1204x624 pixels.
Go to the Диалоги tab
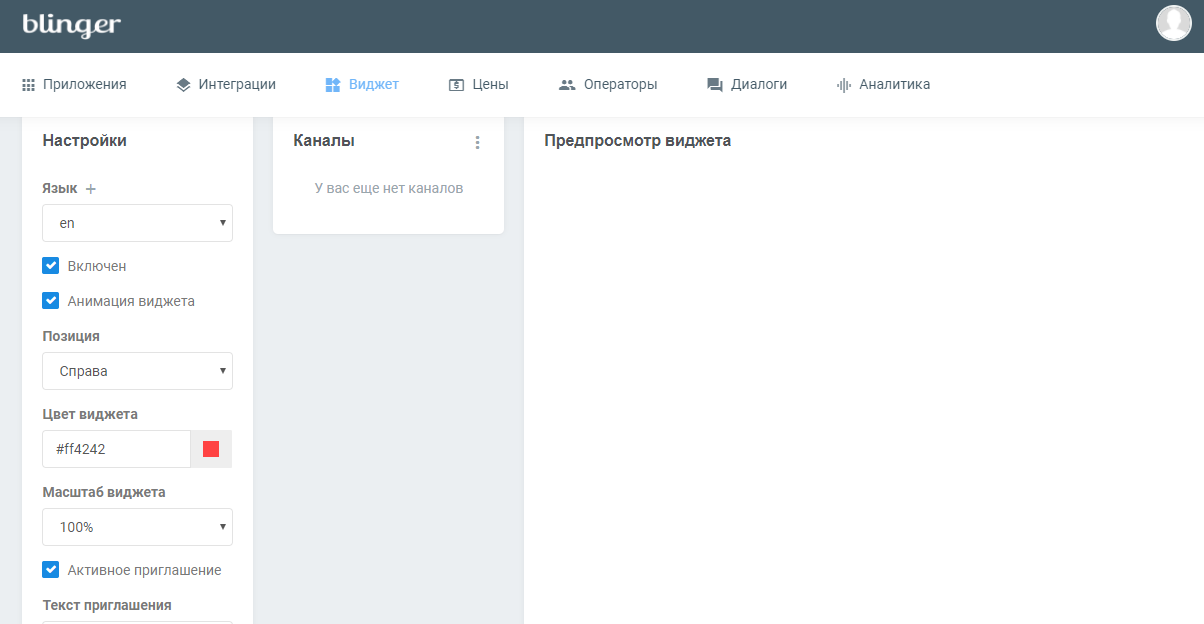(x=747, y=85)
